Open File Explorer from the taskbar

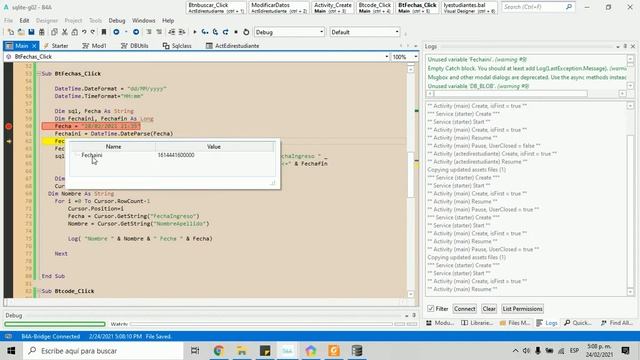pyautogui.click(x=242, y=351)
